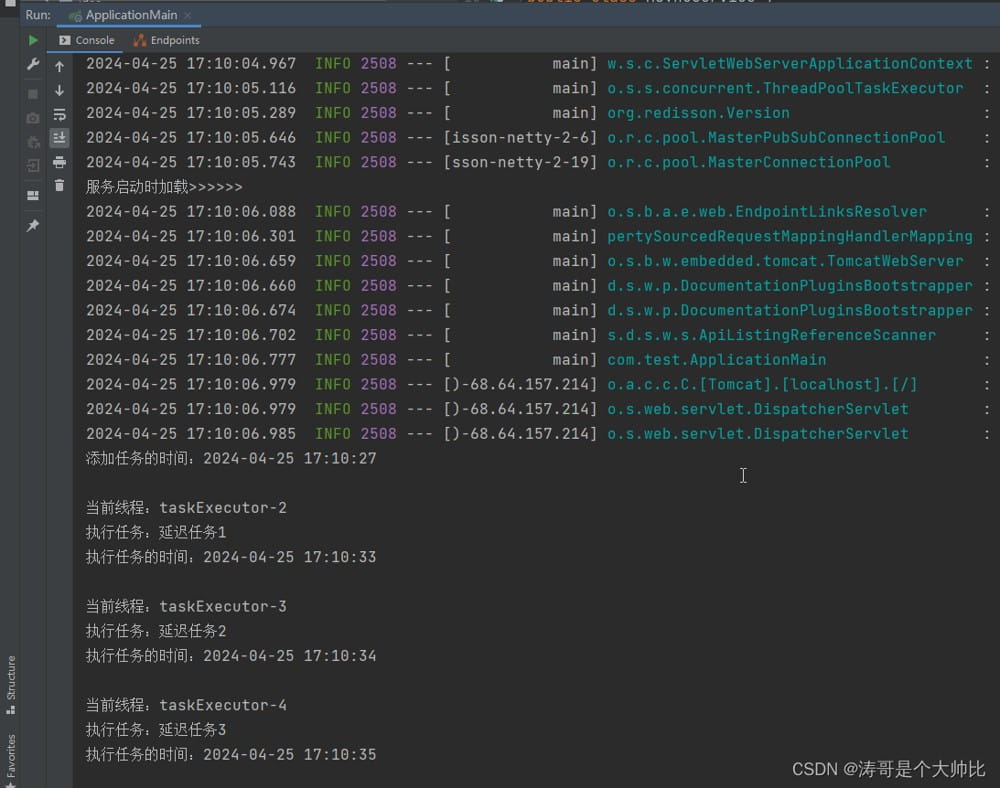
Task: Click the '当前线程: taskExecutor-3' line
Action: click(x=186, y=607)
